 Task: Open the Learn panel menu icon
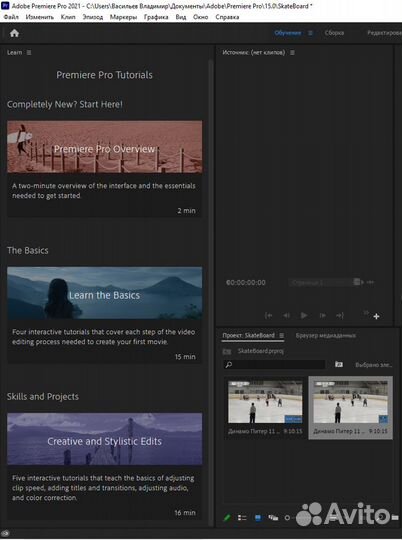coord(29,52)
